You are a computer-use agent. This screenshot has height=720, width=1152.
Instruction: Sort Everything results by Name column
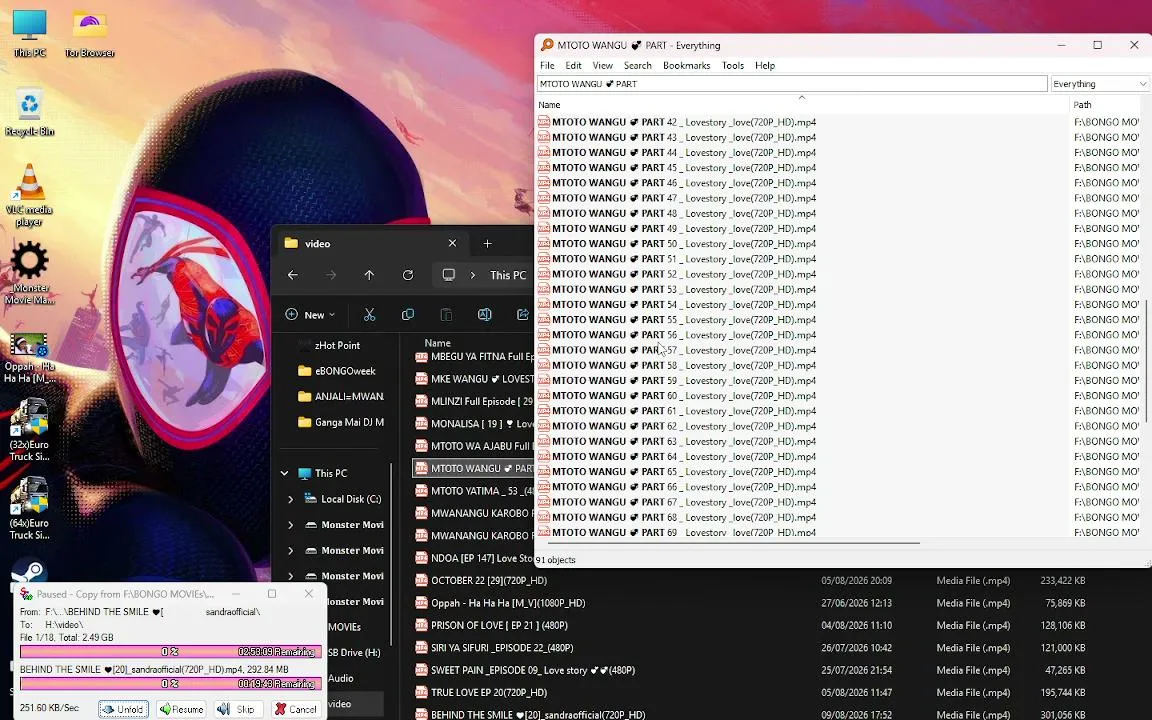click(x=802, y=104)
